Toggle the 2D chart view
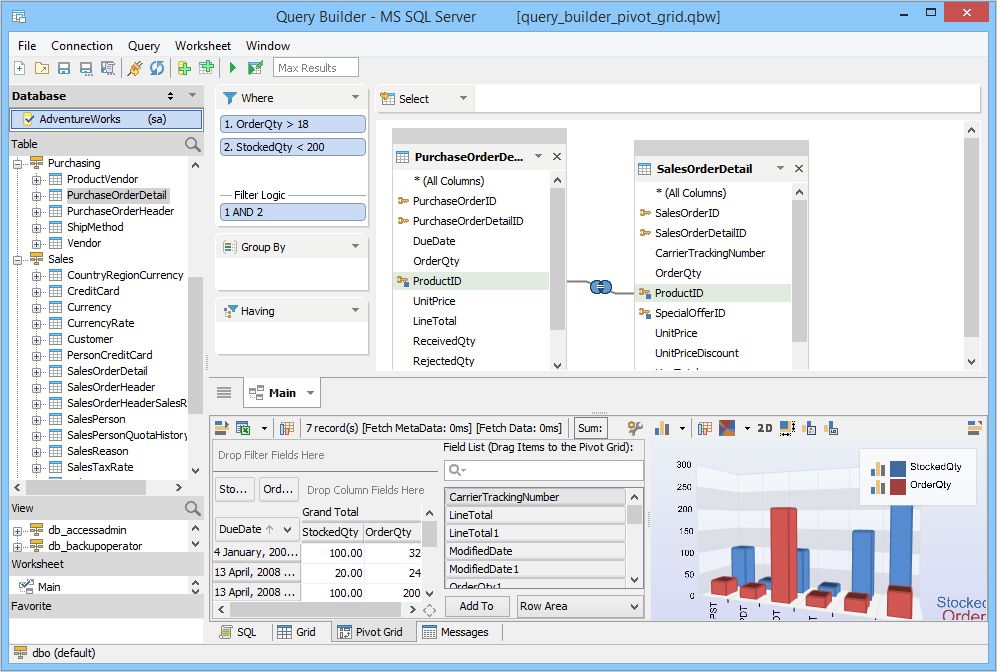 coord(765,427)
